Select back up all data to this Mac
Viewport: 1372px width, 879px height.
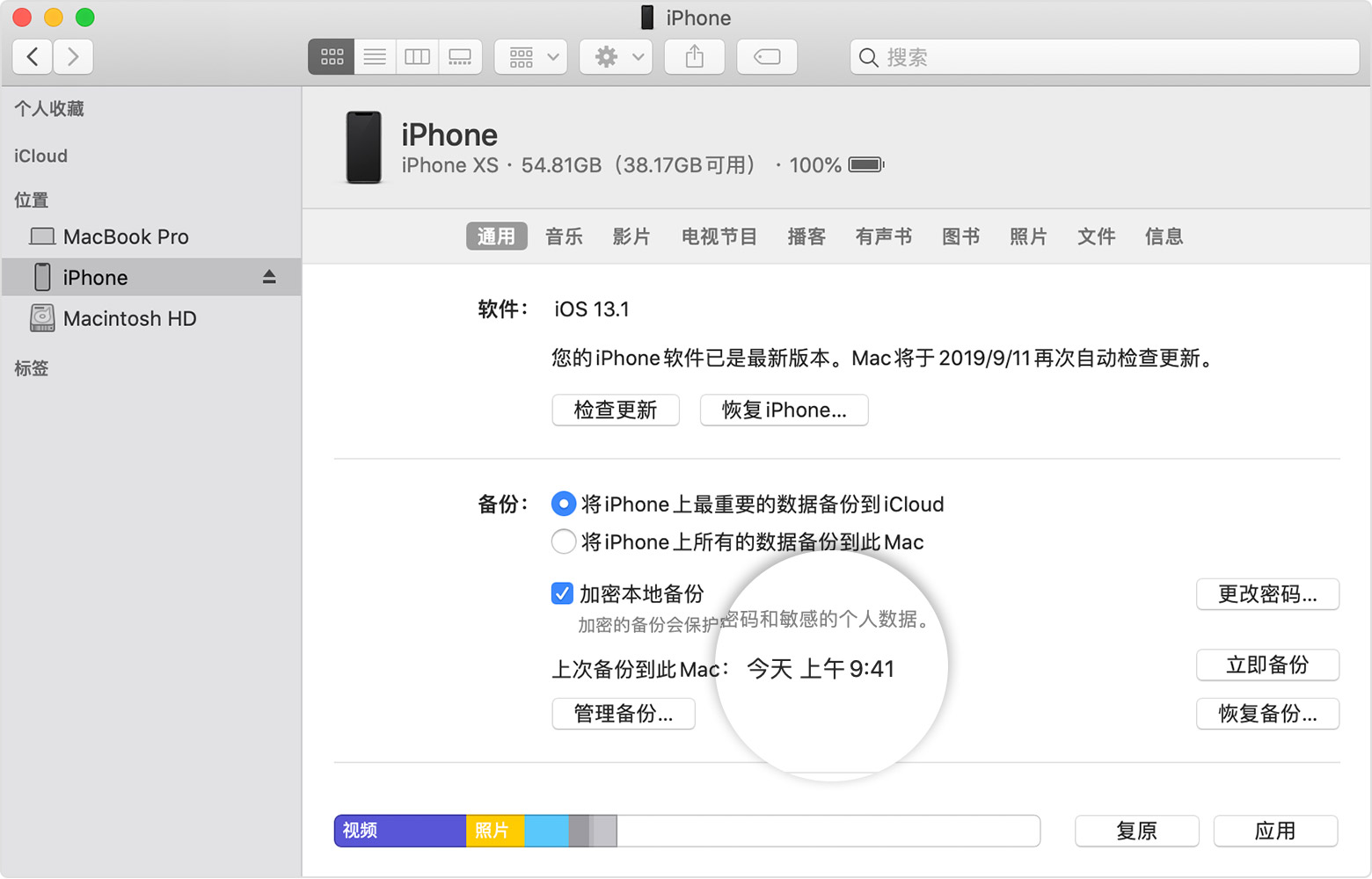564,541
